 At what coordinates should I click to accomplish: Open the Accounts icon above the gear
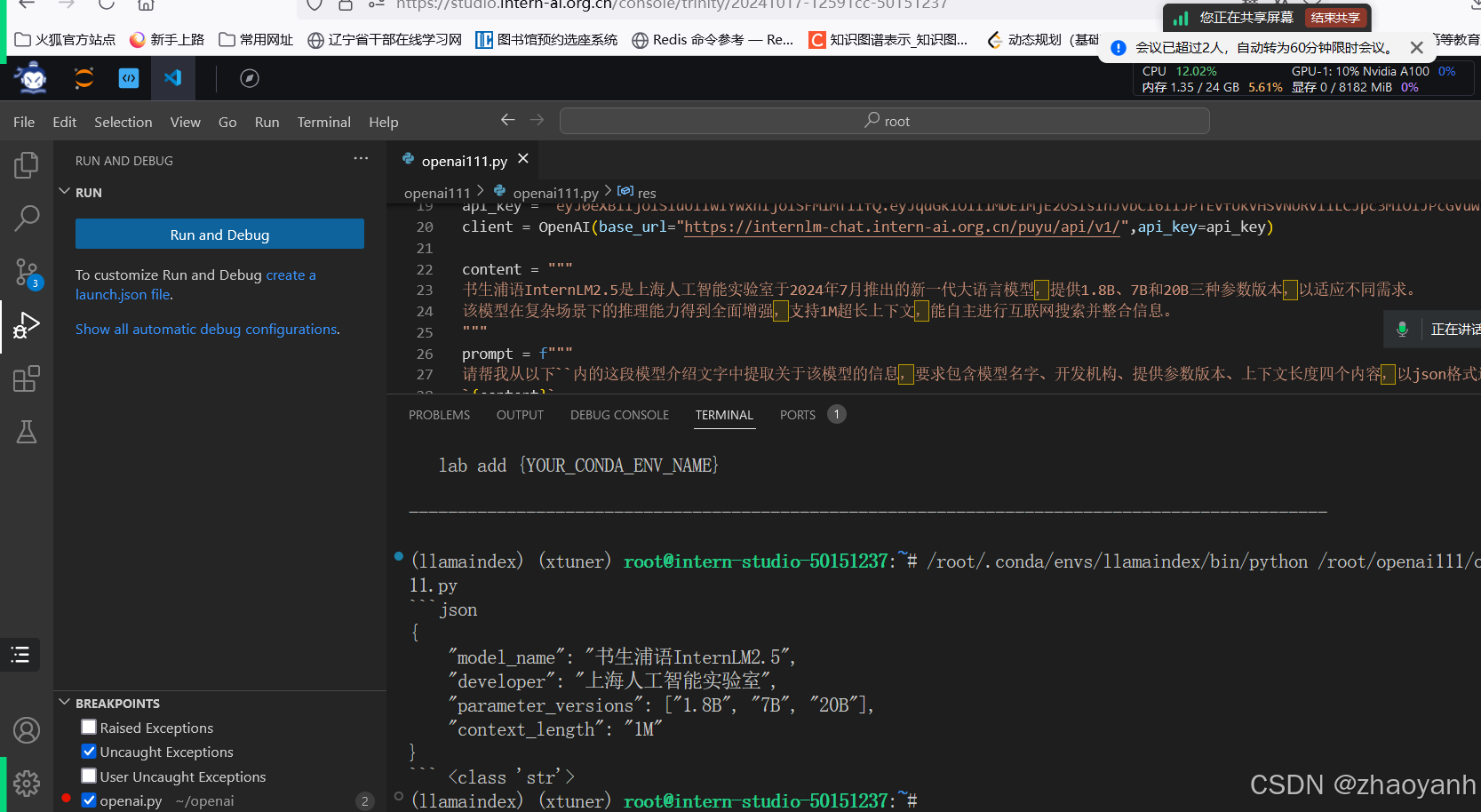tap(26, 730)
